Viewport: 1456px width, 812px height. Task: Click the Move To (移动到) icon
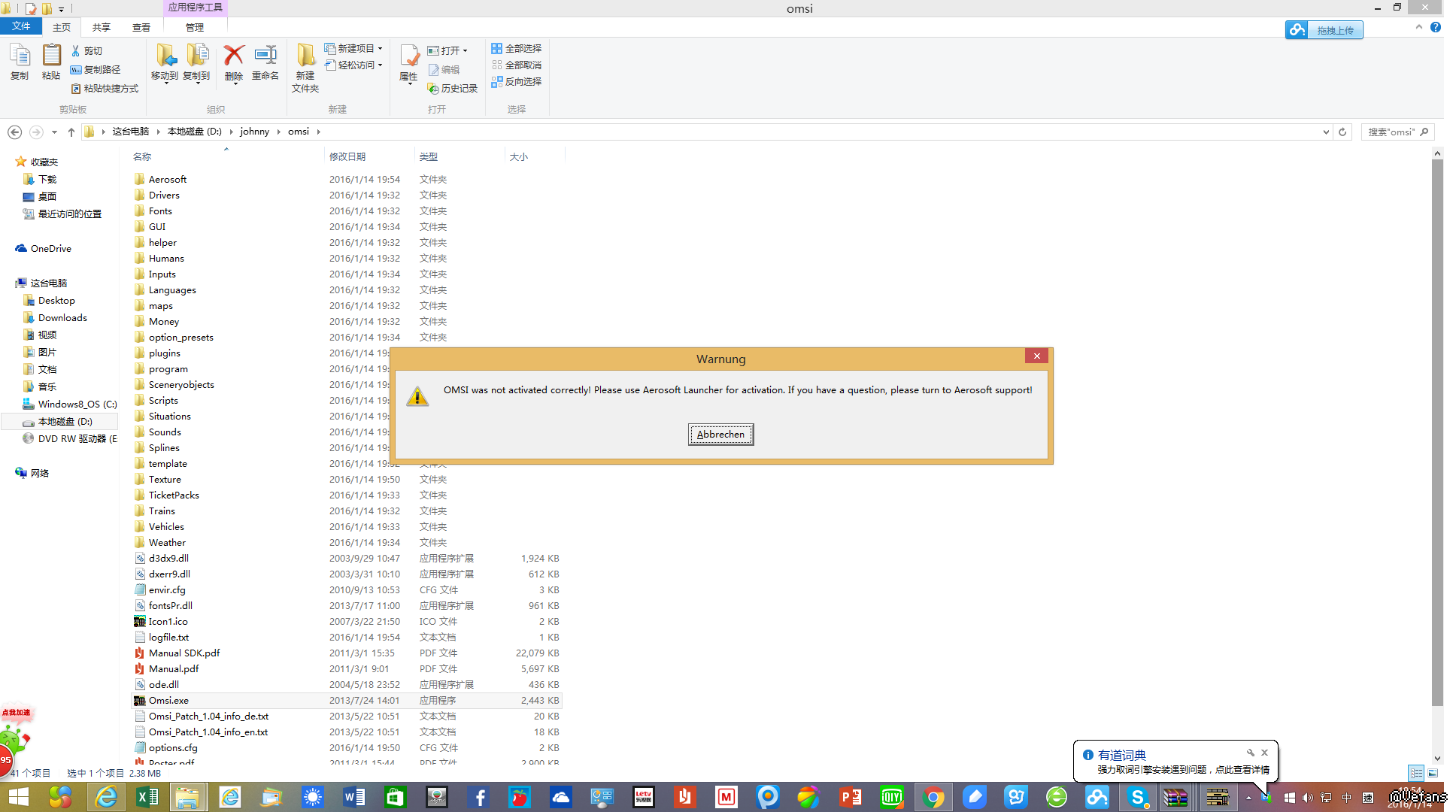[x=165, y=56]
